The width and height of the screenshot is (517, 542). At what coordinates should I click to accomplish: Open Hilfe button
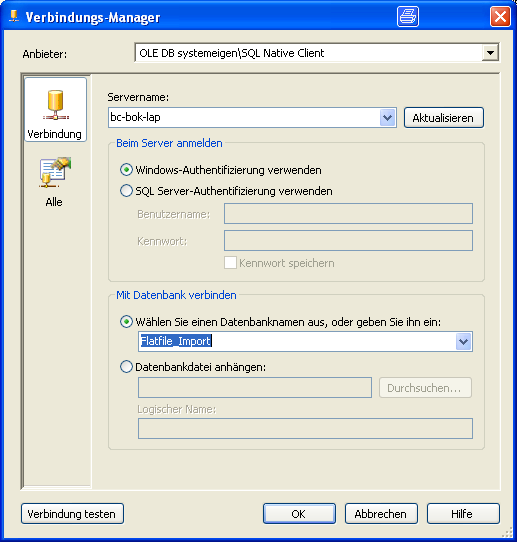463,514
